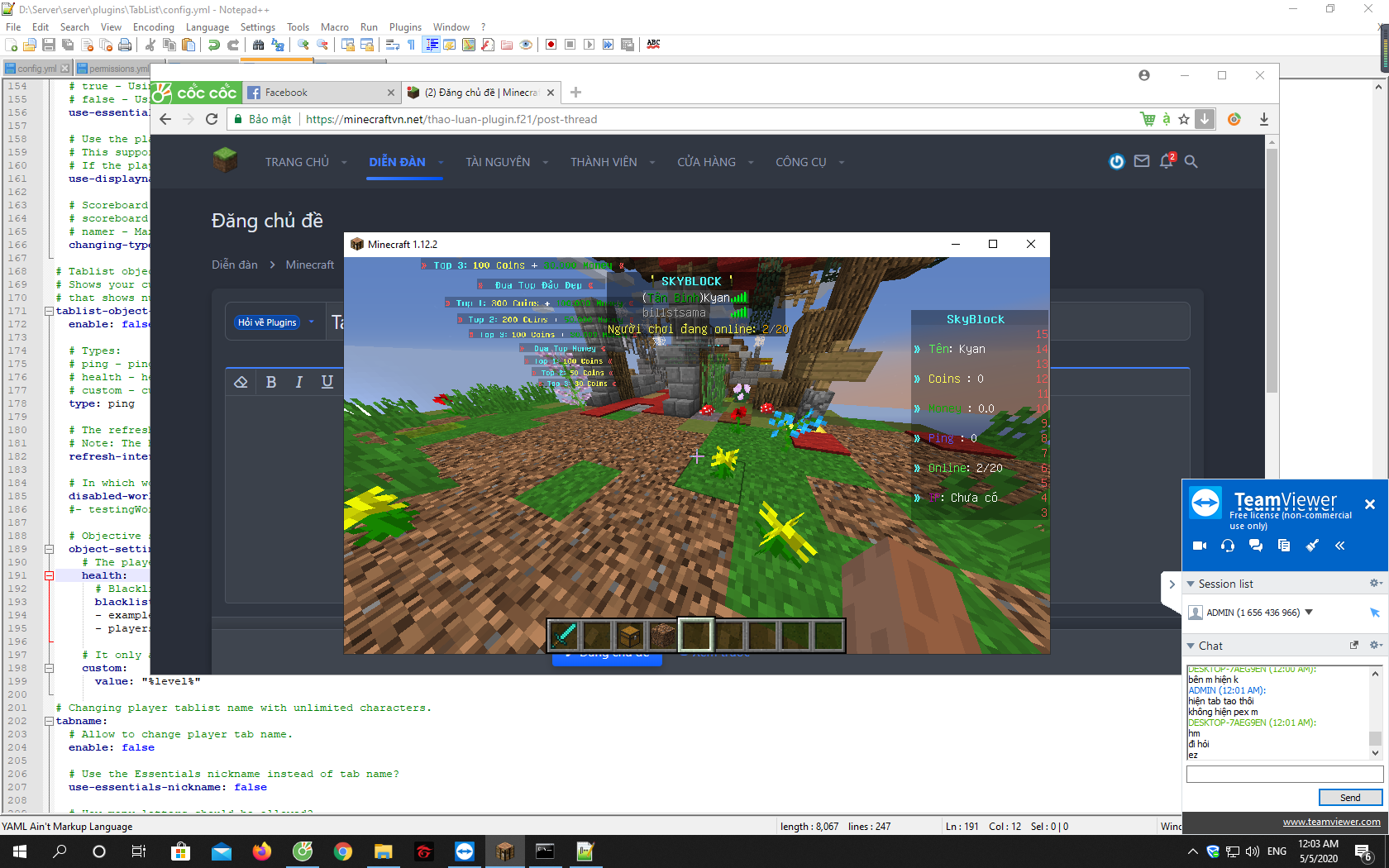Screen dimensions: 1389x868
Task: Click the Minecraft breadcrumb link
Action: 310,265
